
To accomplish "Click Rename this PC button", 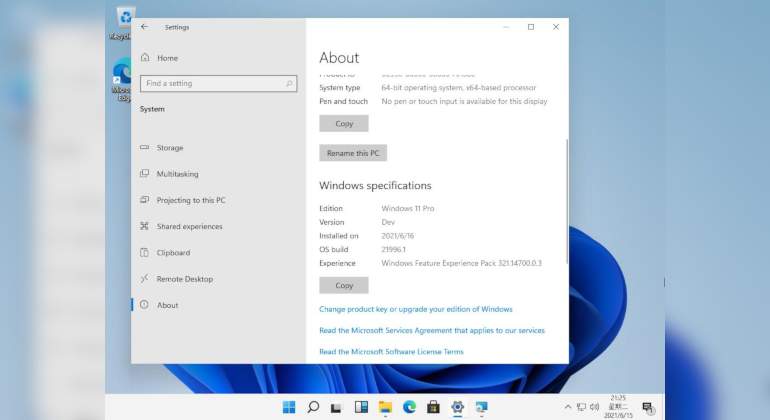I will pos(353,153).
